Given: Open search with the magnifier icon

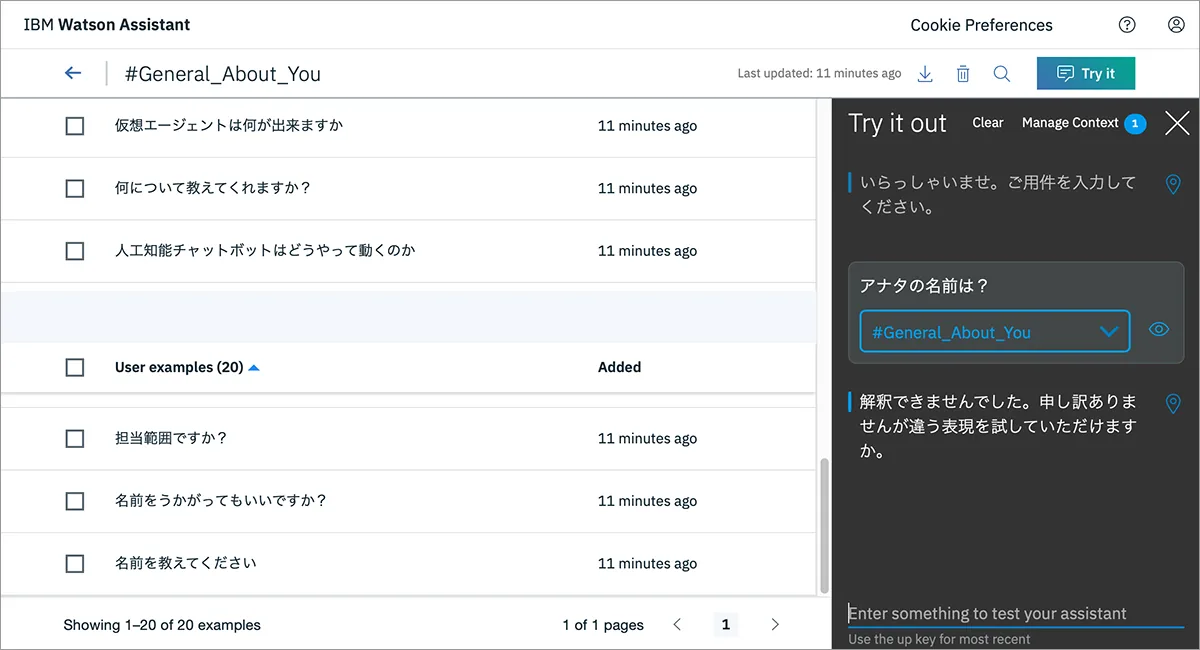Looking at the screenshot, I should pyautogui.click(x=1001, y=73).
